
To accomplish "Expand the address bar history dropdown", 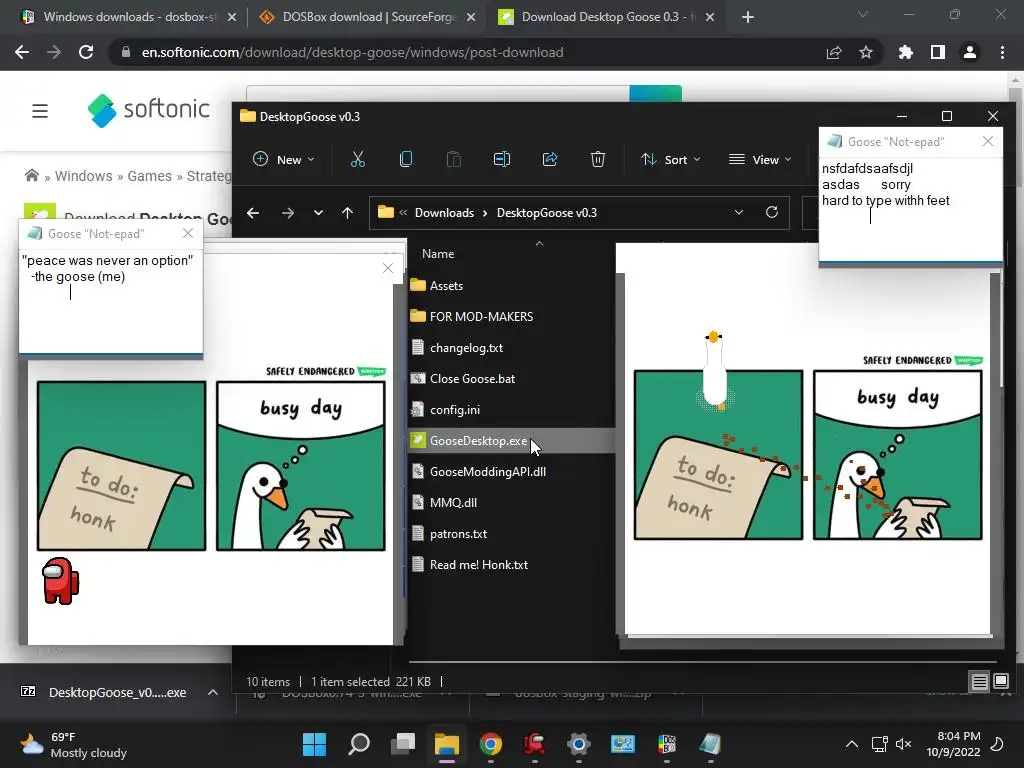I will pos(739,213).
